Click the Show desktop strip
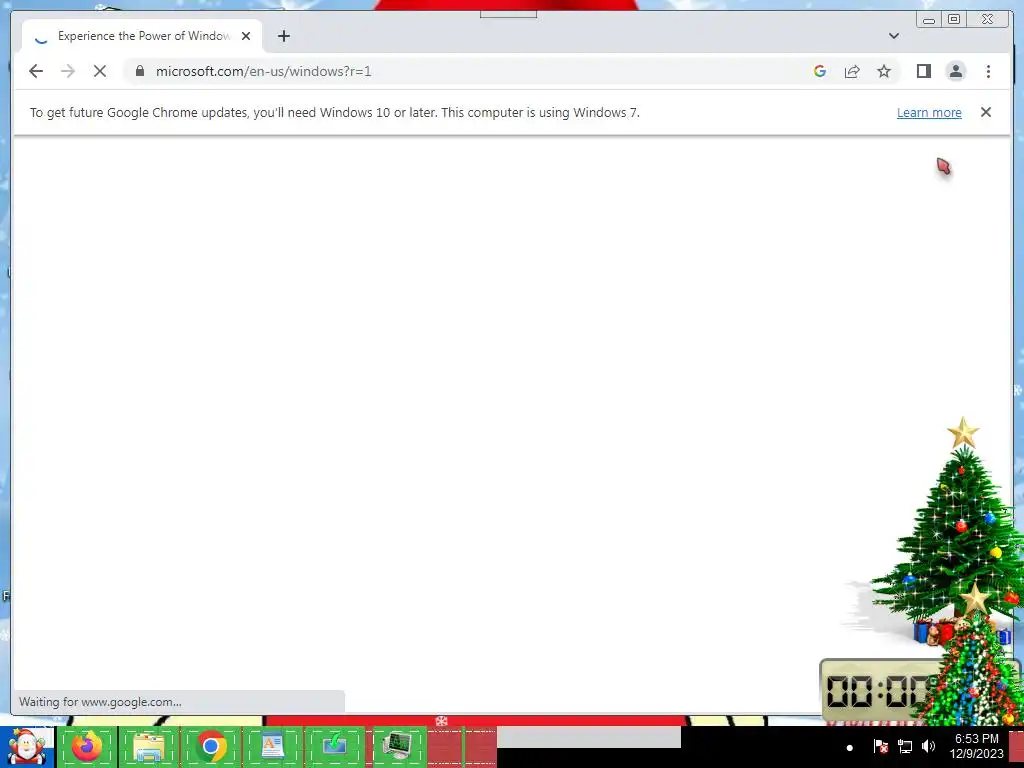The image size is (1024, 768). (x=1016, y=747)
